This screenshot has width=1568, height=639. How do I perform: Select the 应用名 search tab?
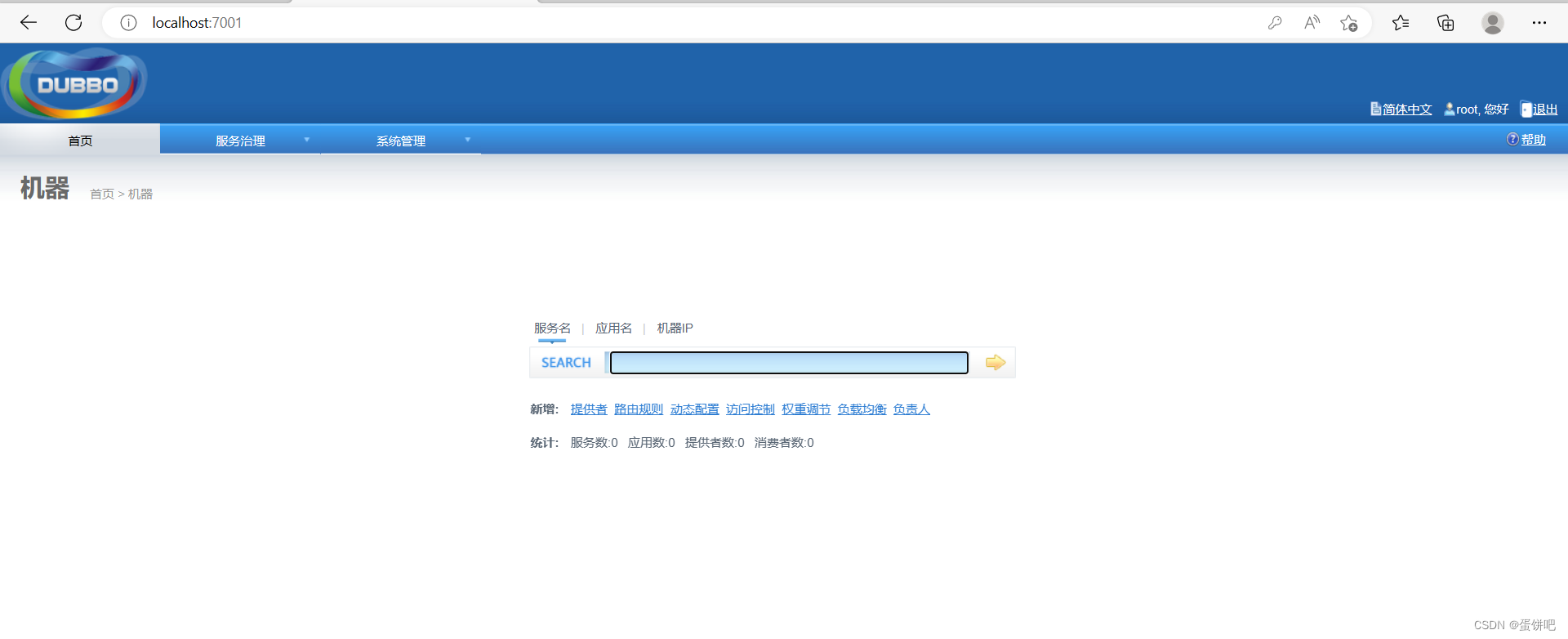click(613, 328)
